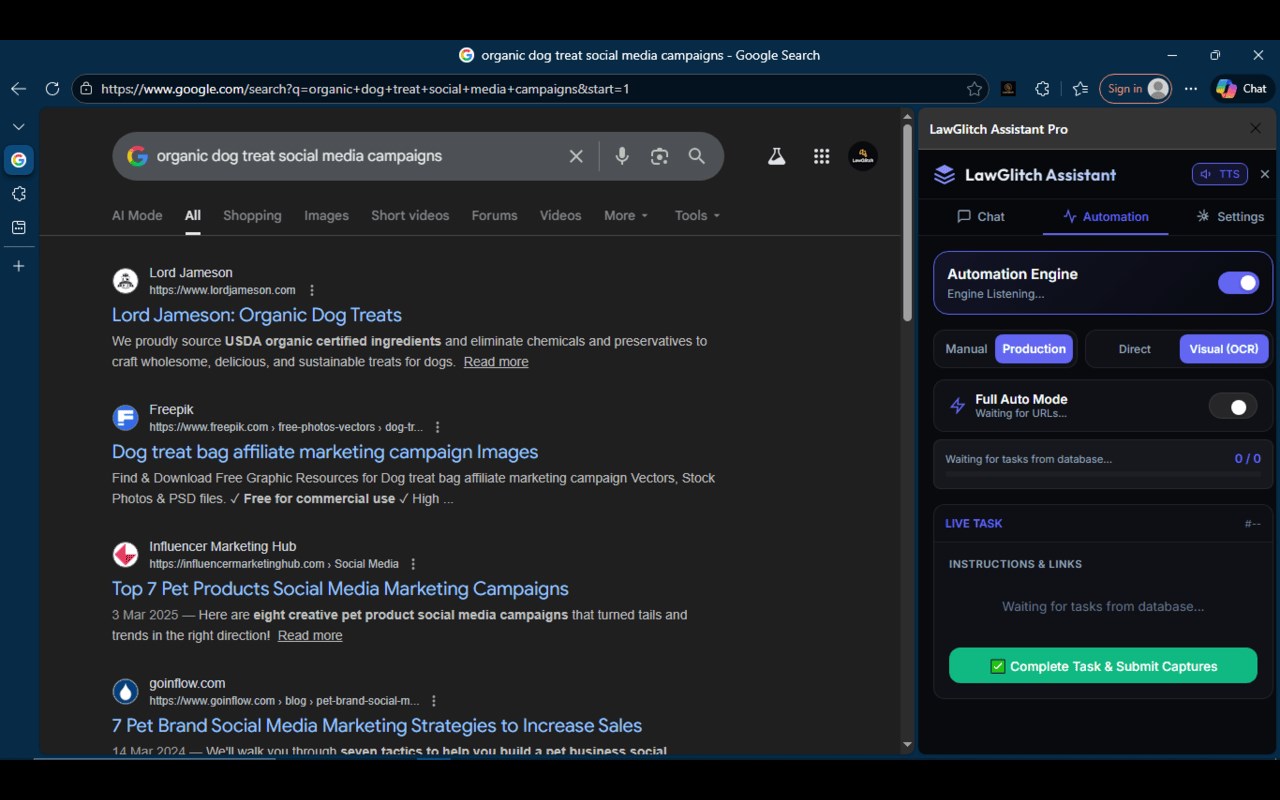Switch to the Chat tab in LawGlitch Assistant
Screen dimensions: 1280x800
(x=980, y=216)
